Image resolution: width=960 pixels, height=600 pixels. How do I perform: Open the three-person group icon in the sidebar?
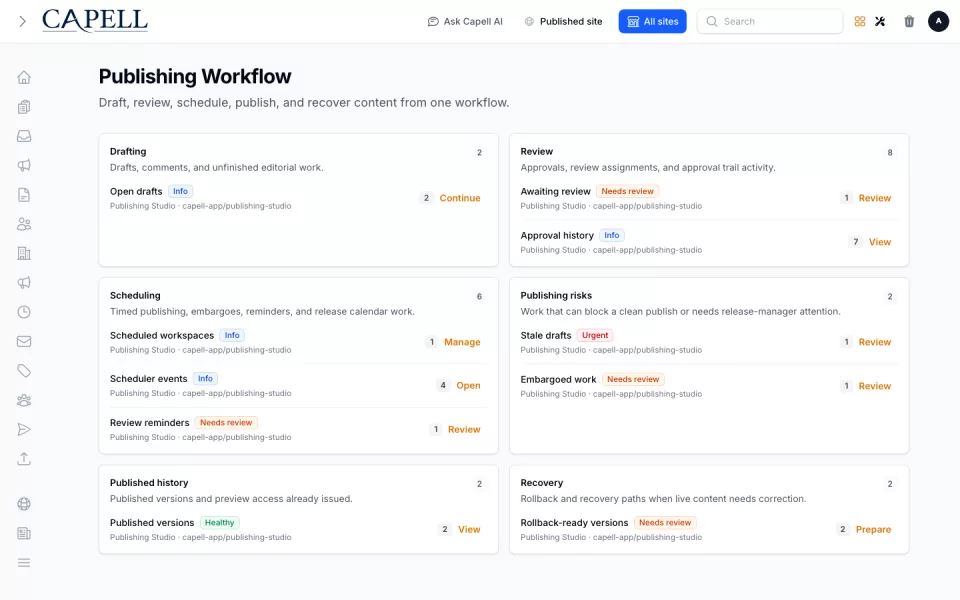(x=24, y=400)
